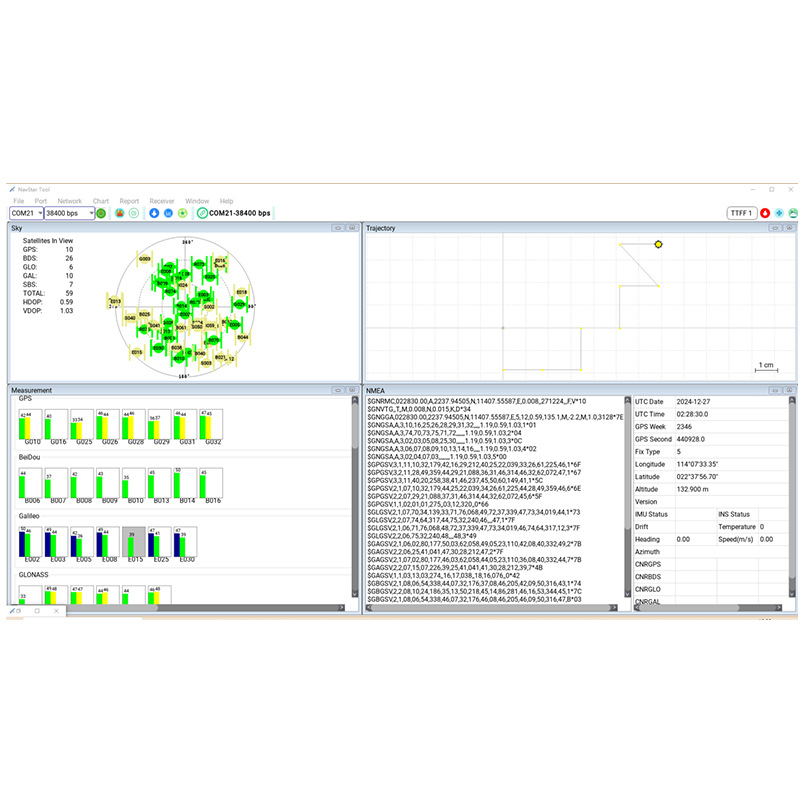Image resolution: width=800 pixels, height=800 pixels.
Task: Click the pale green folder toolbar icon
Action: click(134, 213)
